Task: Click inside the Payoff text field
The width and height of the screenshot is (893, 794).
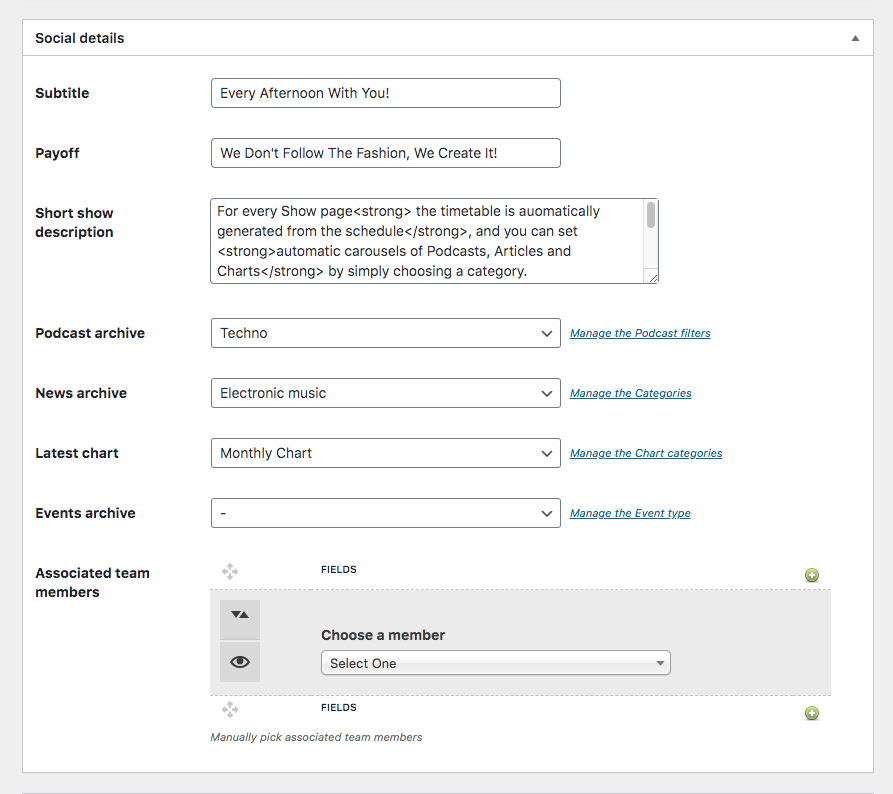Action: (x=386, y=153)
